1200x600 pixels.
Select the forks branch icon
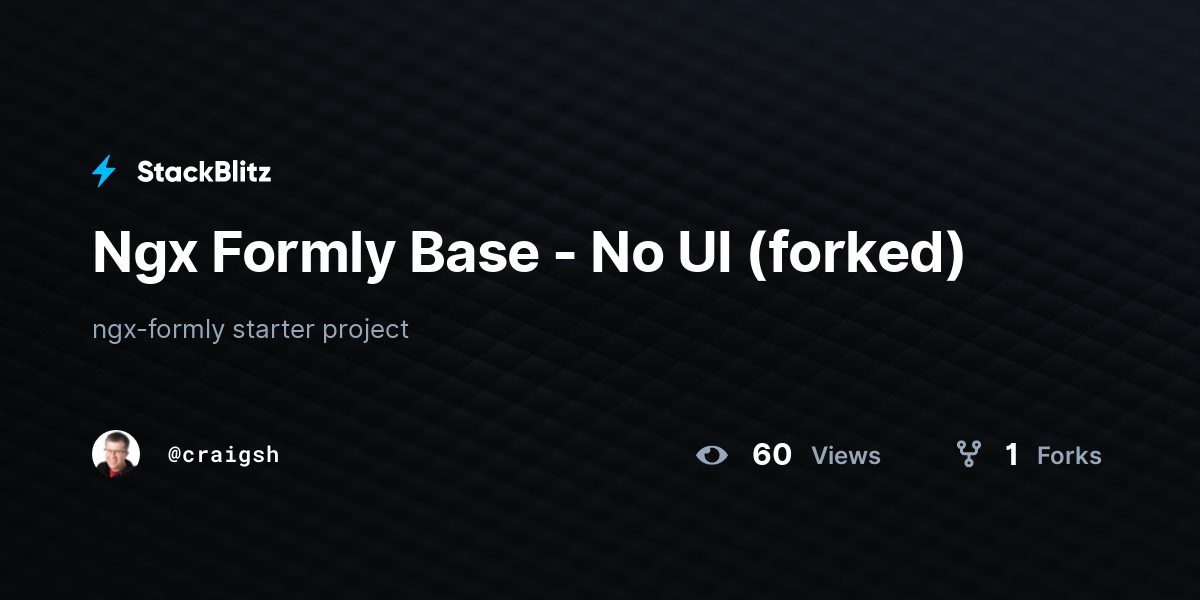click(969, 455)
